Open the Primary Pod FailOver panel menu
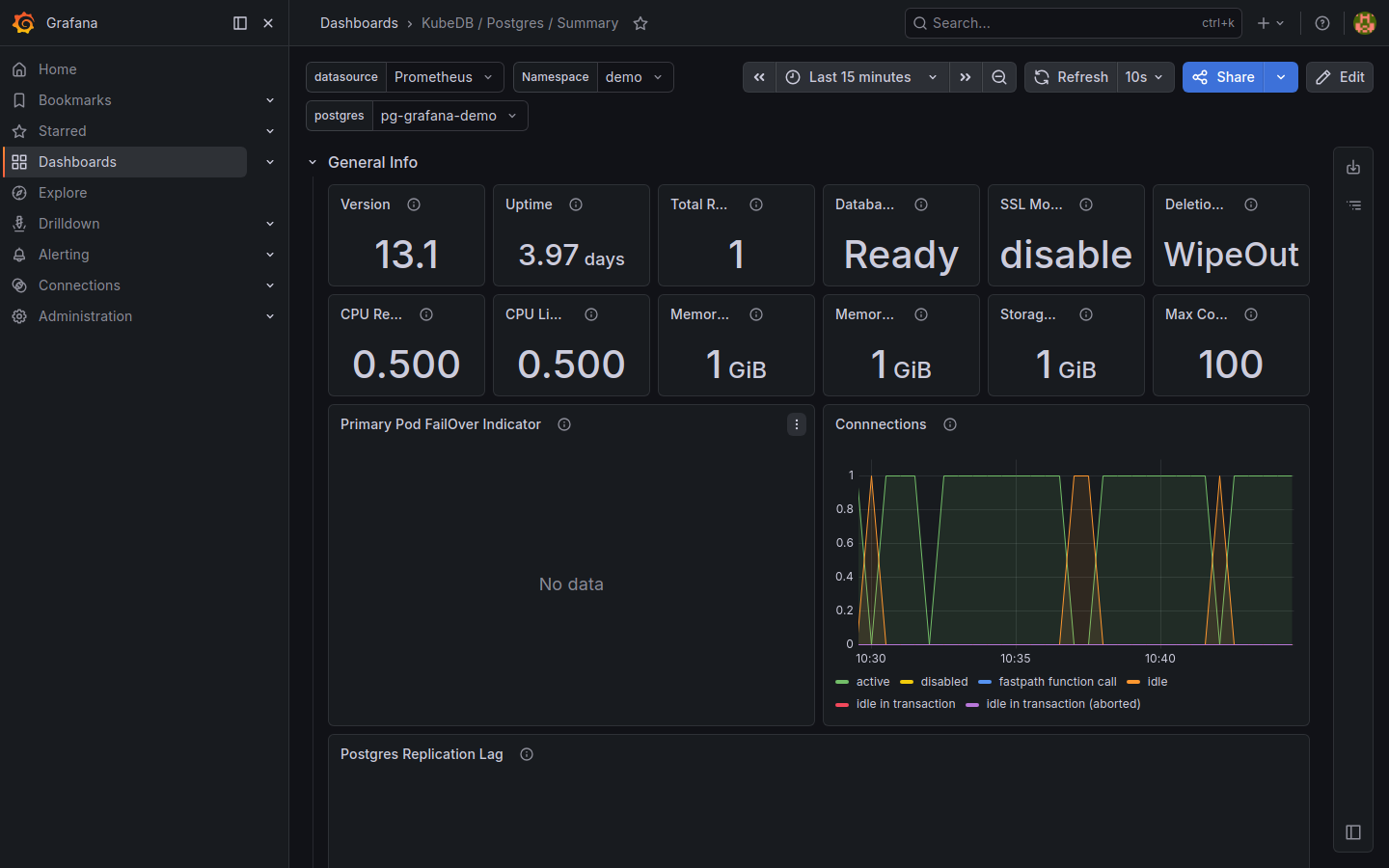This screenshot has height=868, width=1389. 797,424
